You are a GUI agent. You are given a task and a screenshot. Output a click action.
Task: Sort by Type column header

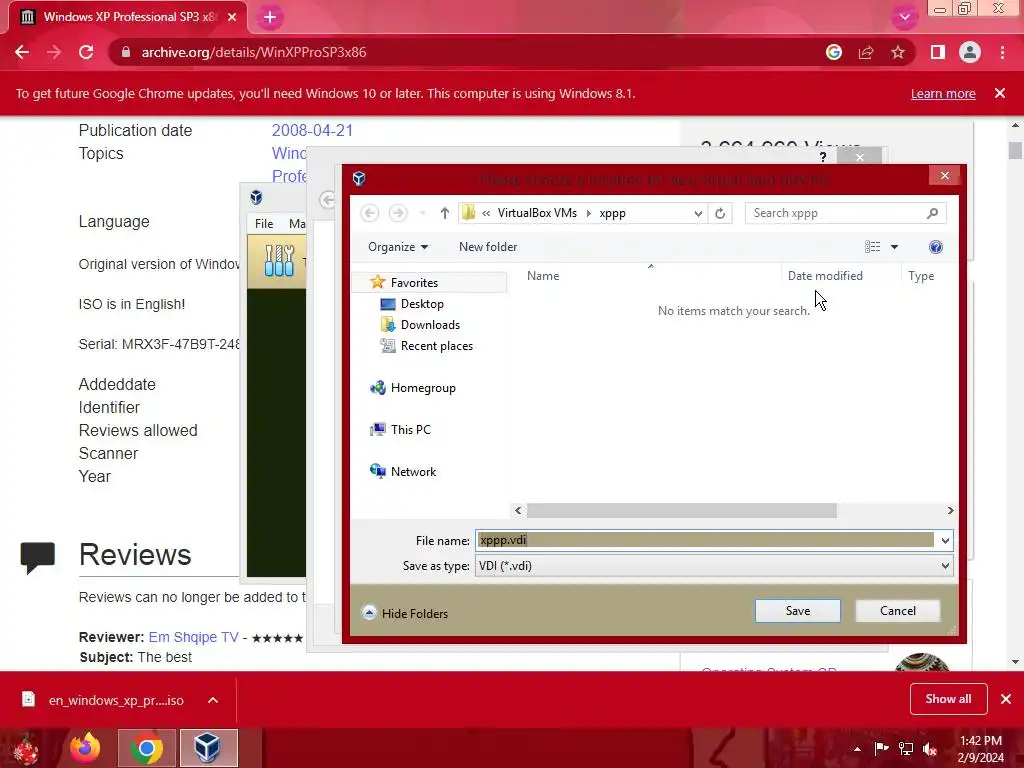coord(921,276)
